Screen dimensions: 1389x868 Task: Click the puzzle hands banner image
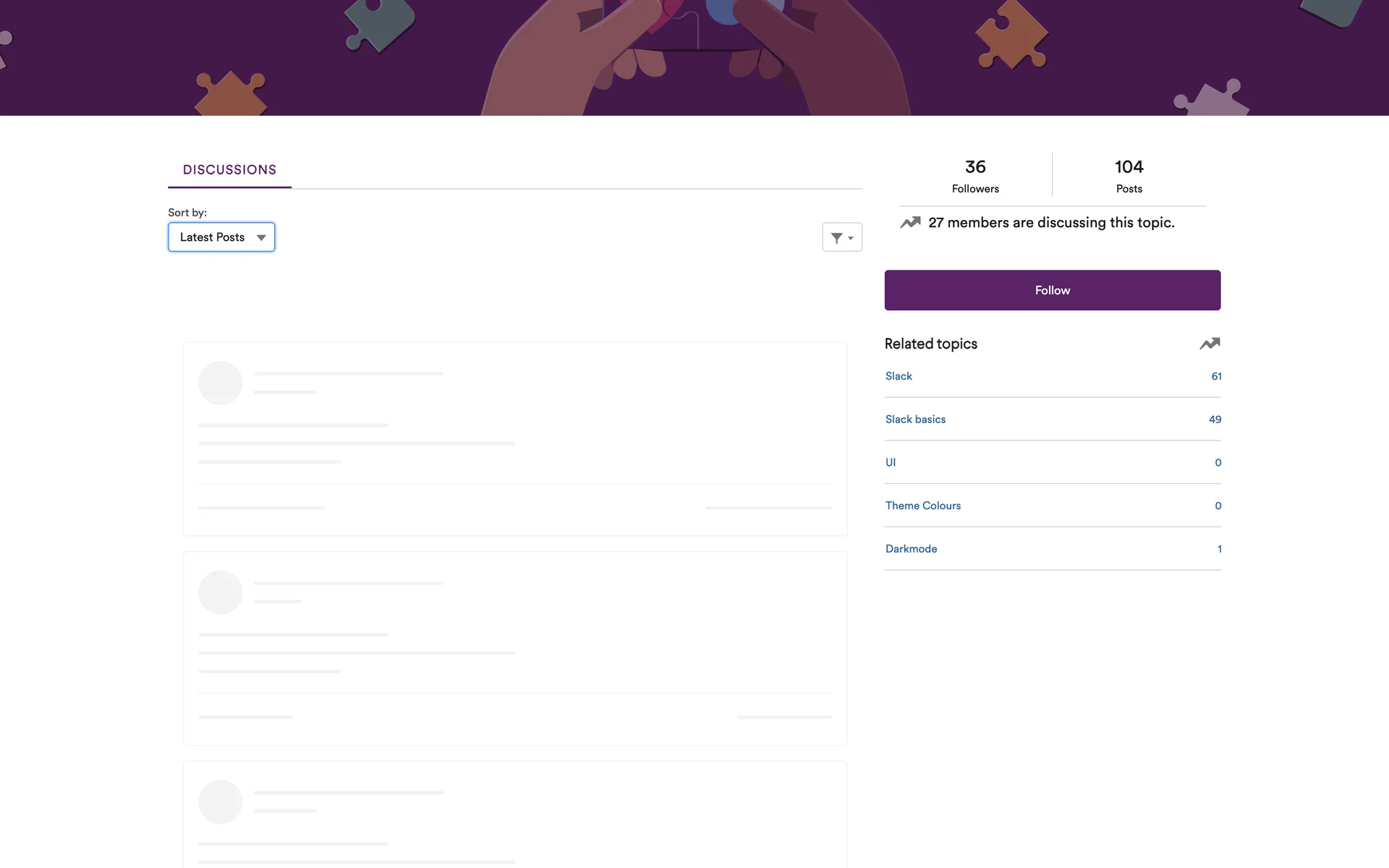694,58
